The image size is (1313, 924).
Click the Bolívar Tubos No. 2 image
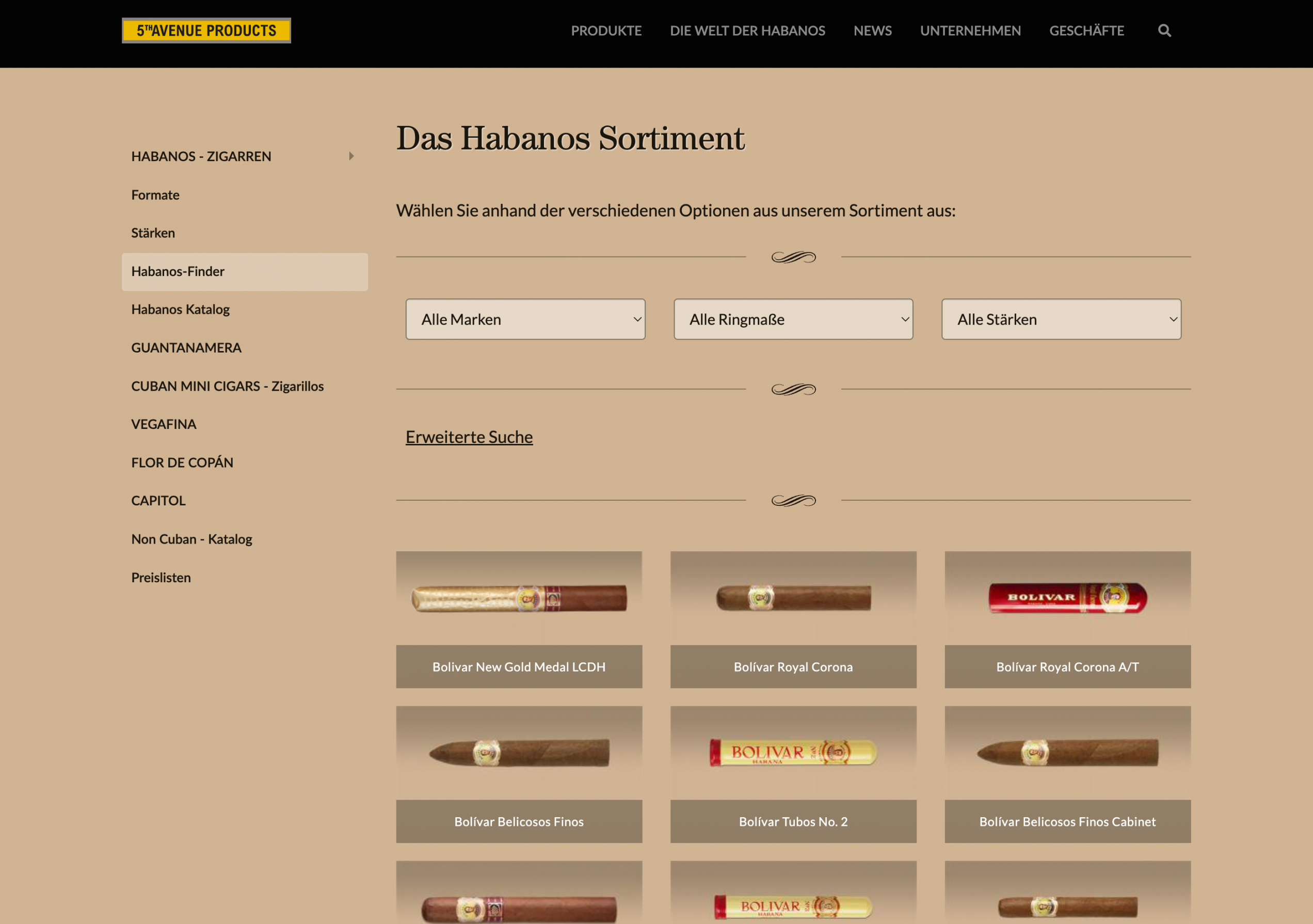point(793,753)
